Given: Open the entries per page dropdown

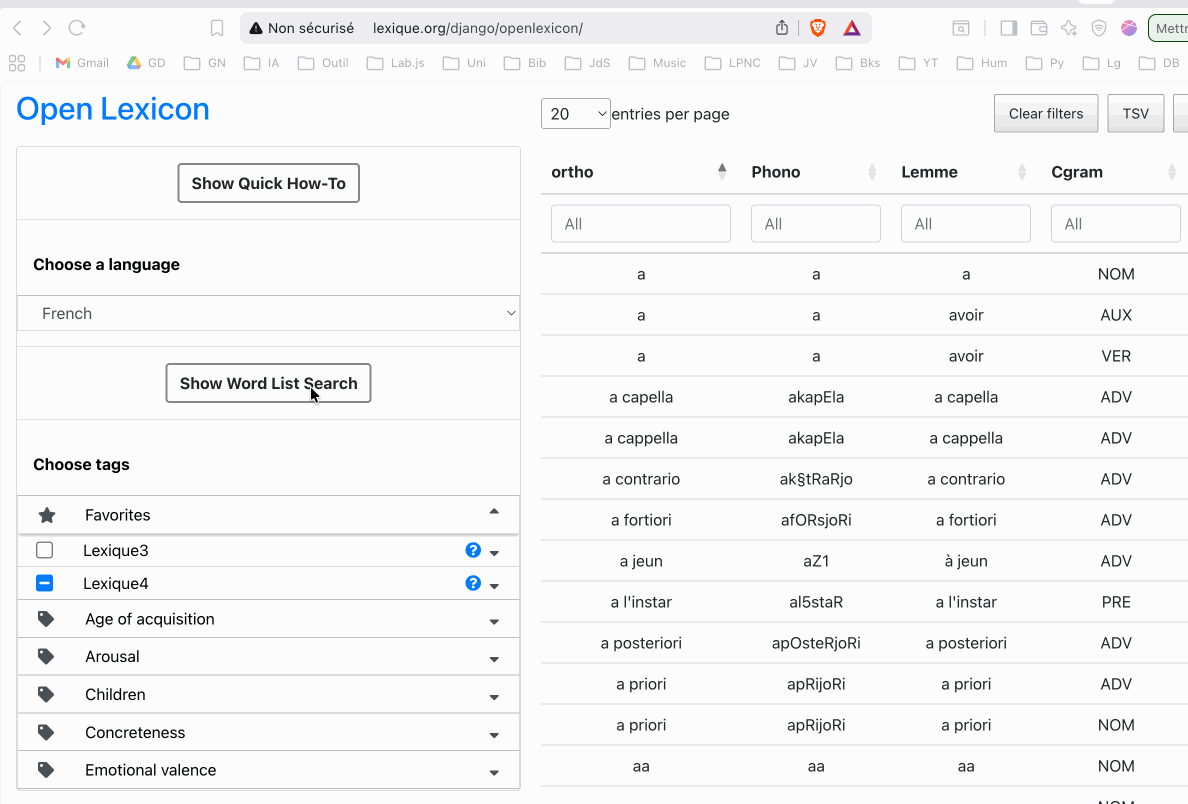Looking at the screenshot, I should [x=576, y=114].
